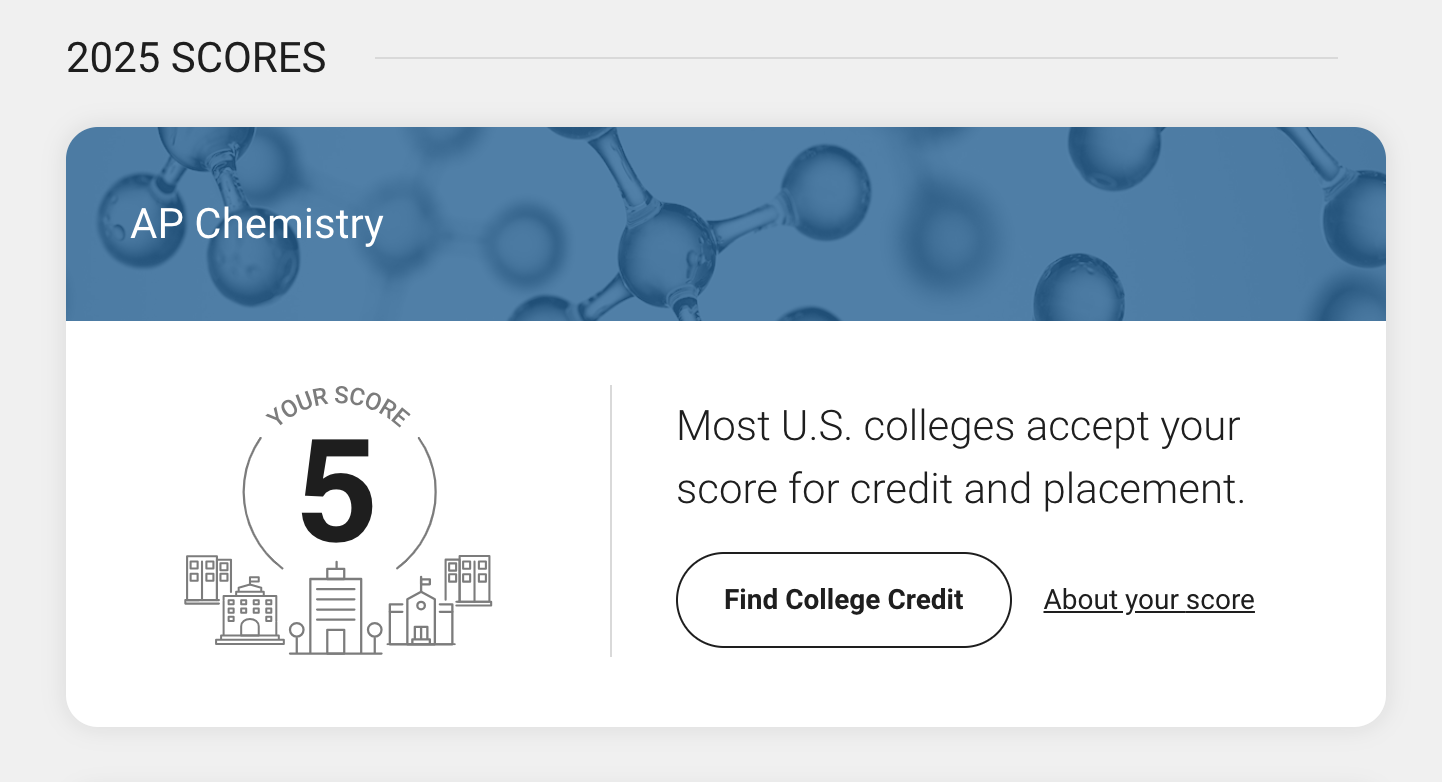1442x782 pixels.
Task: Click the round tree icon right of tower
Action: [x=375, y=638]
